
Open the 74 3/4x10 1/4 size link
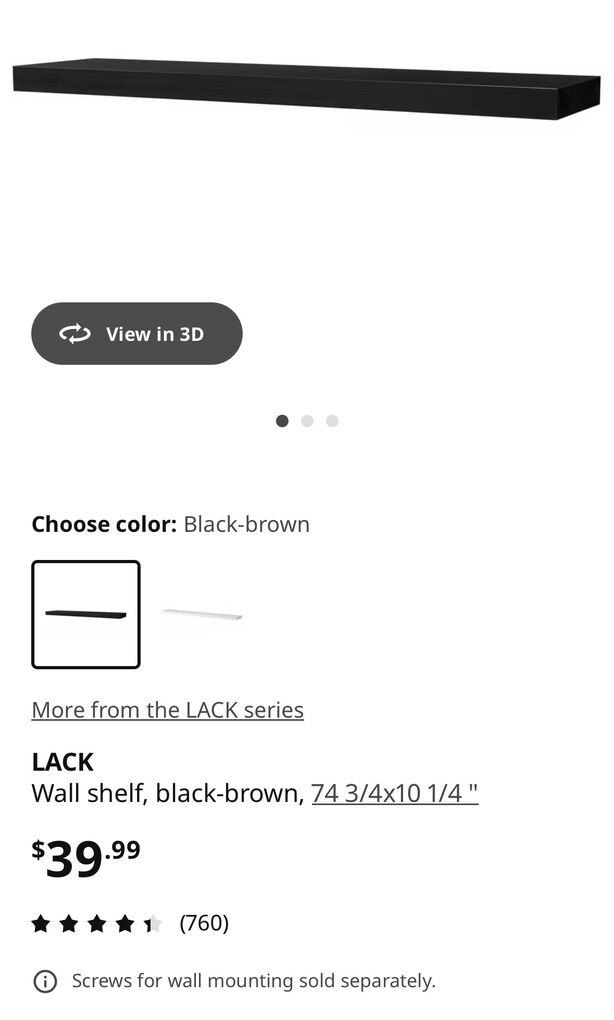[394, 793]
